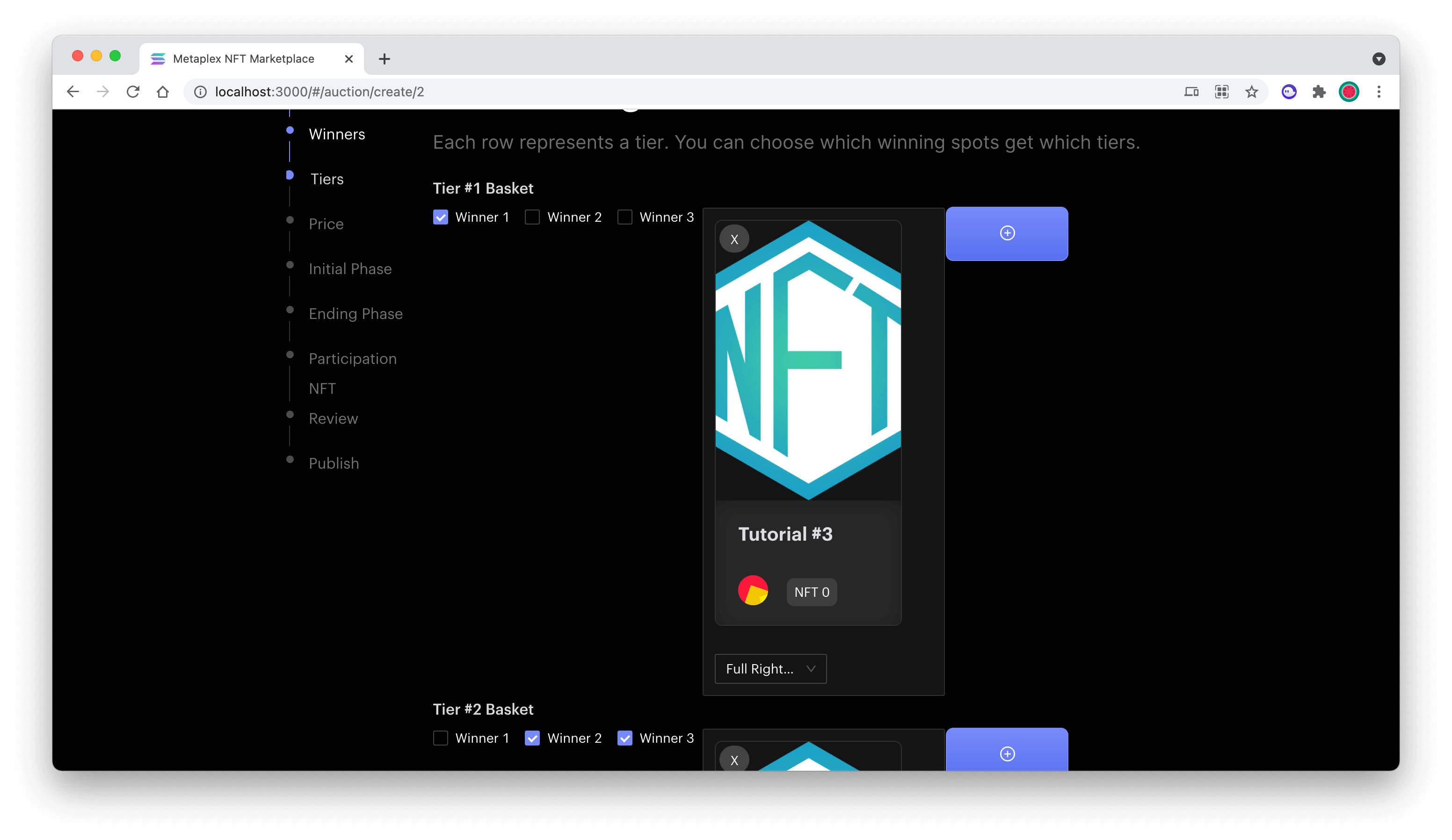
Task: Remove Tutorial #3 from Tier #1 basket
Action: 734,239
